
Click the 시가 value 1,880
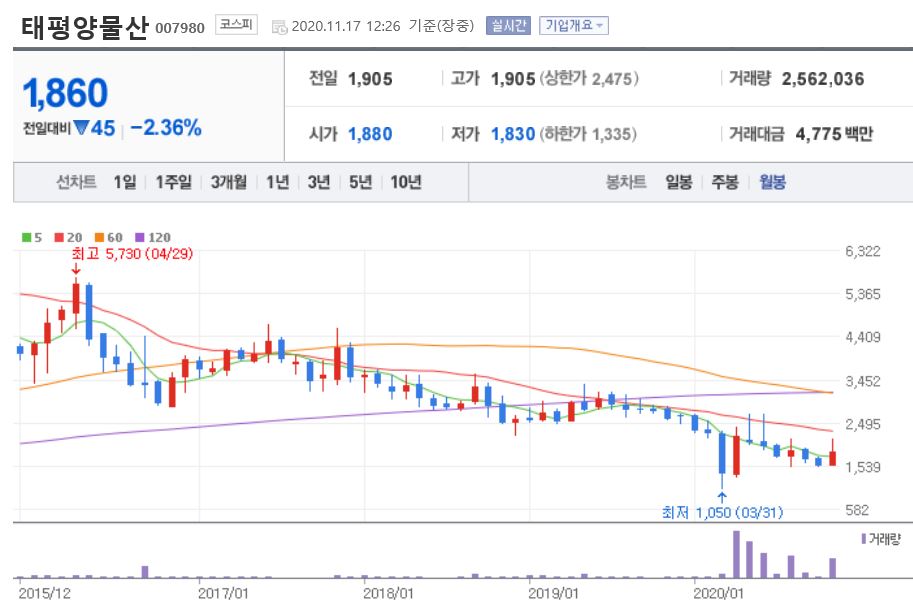tap(370, 135)
